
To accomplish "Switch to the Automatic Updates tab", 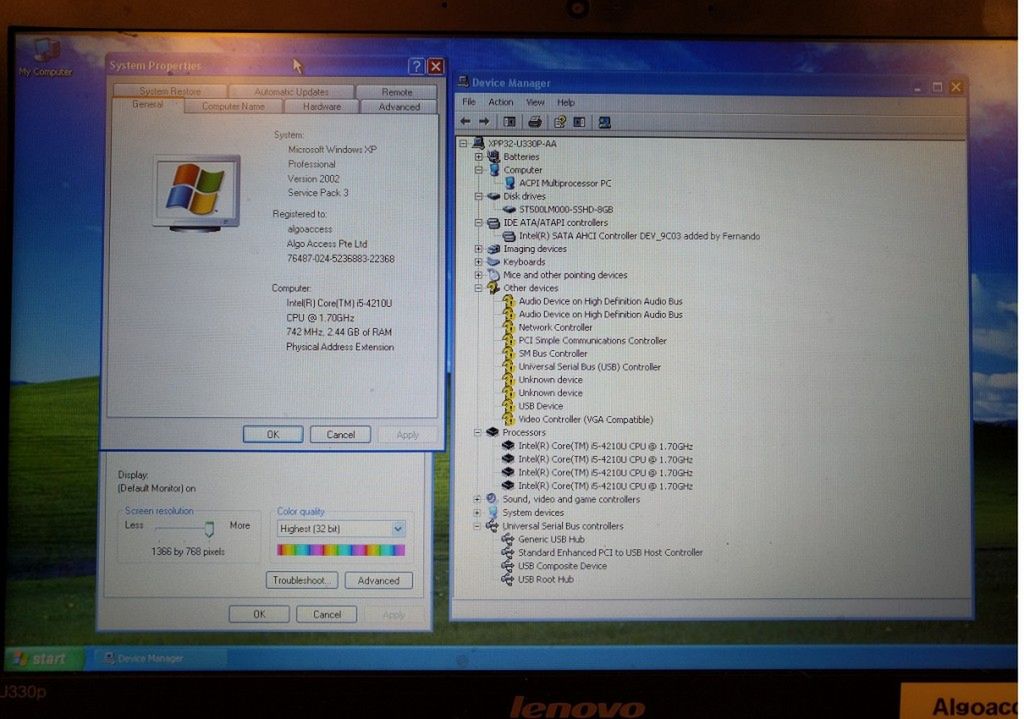I will [291, 92].
